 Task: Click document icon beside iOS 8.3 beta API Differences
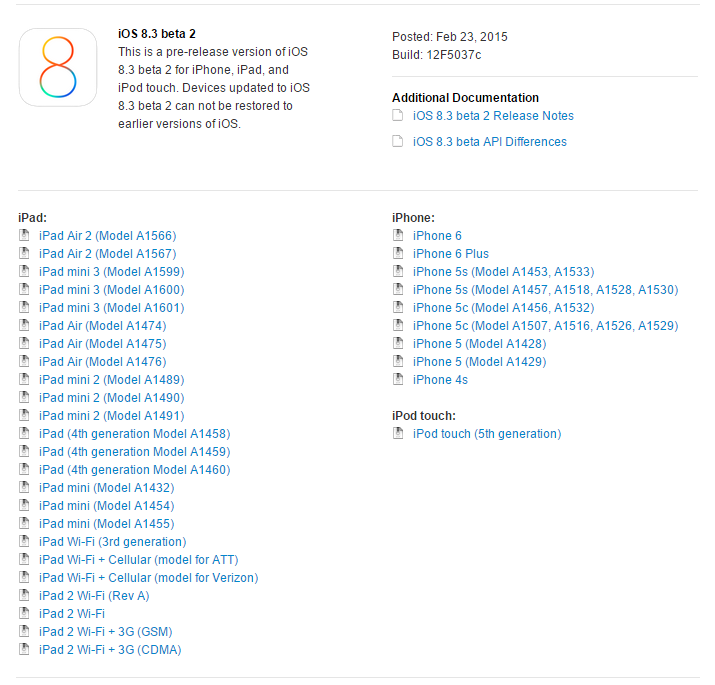pos(398,141)
